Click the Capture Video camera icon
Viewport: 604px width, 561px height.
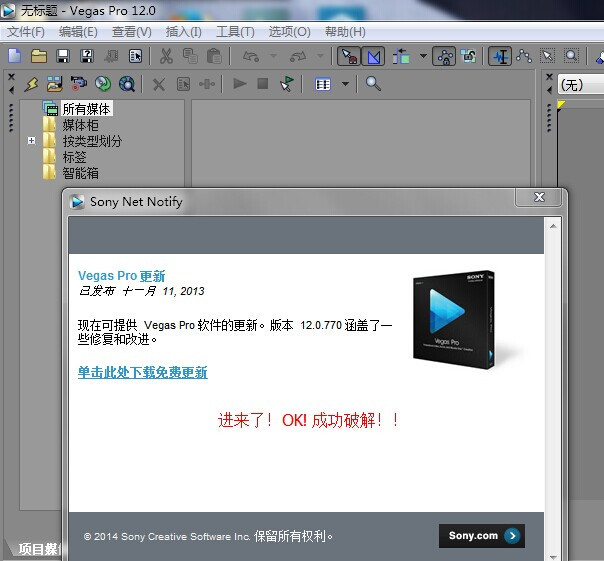click(79, 84)
